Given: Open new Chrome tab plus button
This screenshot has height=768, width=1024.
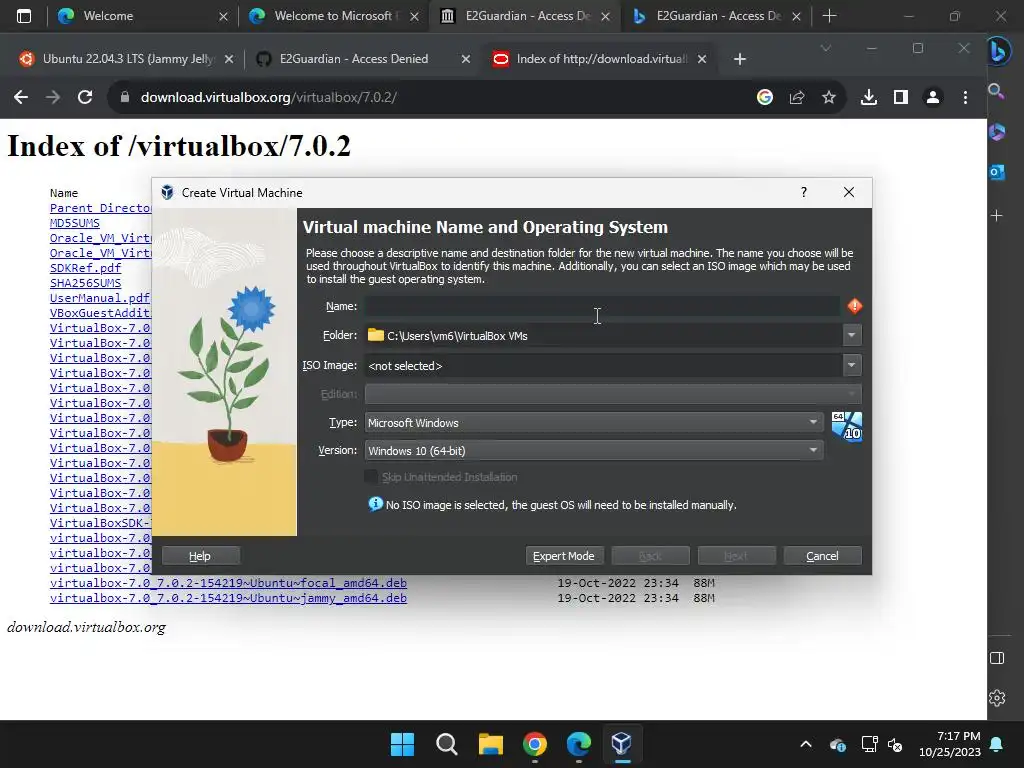Looking at the screenshot, I should [740, 59].
